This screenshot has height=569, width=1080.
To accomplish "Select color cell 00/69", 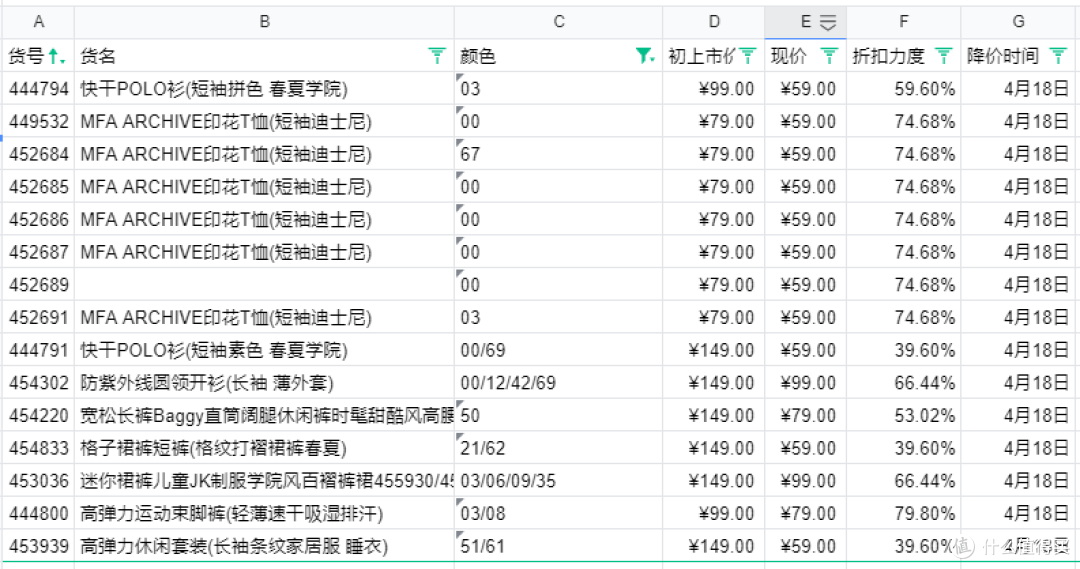I will click(559, 351).
